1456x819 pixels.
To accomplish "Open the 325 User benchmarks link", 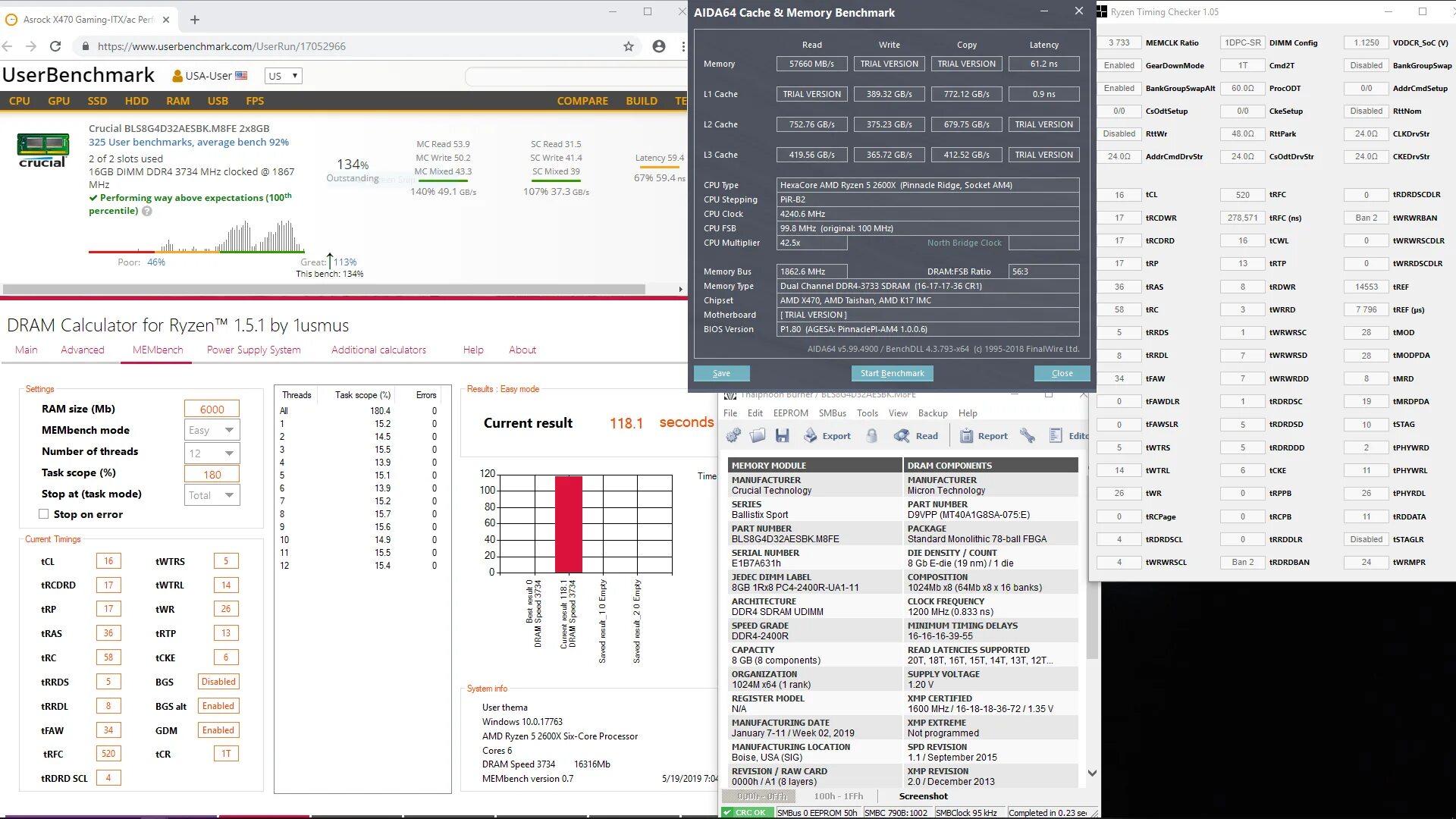I will [189, 143].
